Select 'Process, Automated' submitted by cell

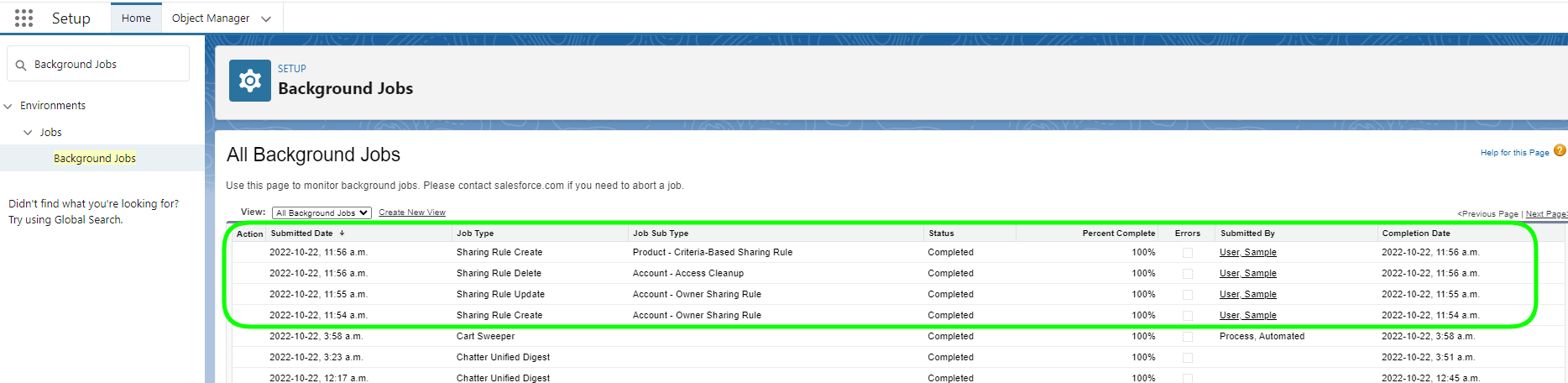[x=1262, y=337]
